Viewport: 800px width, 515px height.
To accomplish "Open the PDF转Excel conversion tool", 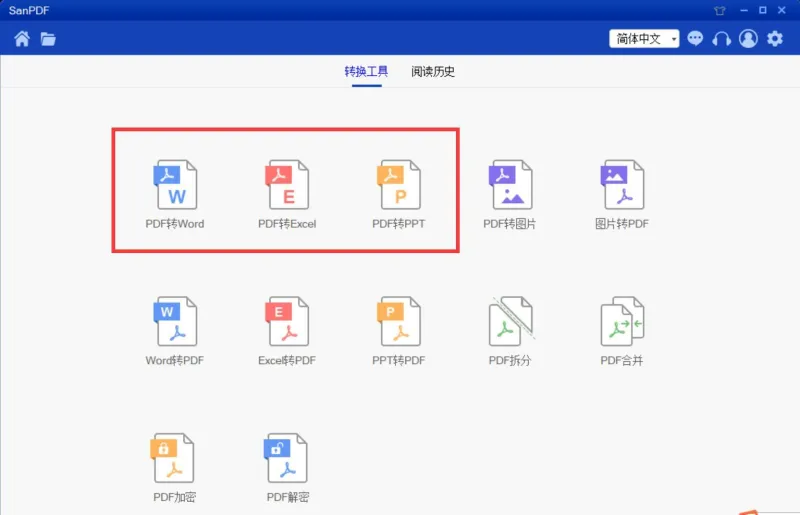I will [x=287, y=185].
